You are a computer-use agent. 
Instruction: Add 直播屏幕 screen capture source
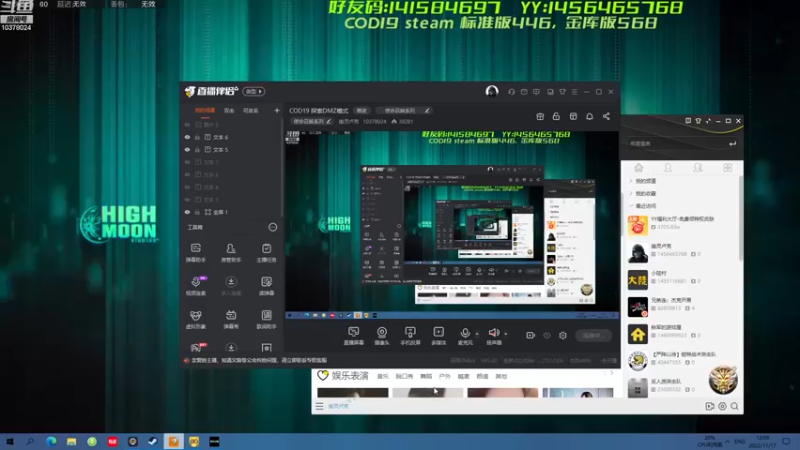(x=354, y=336)
